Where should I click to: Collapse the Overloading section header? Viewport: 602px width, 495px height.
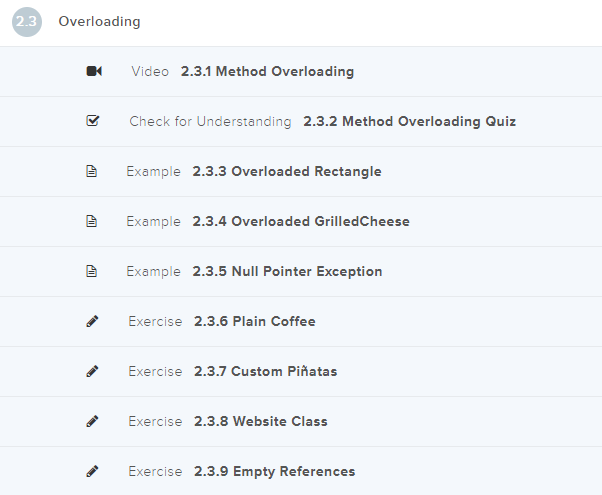coord(100,22)
